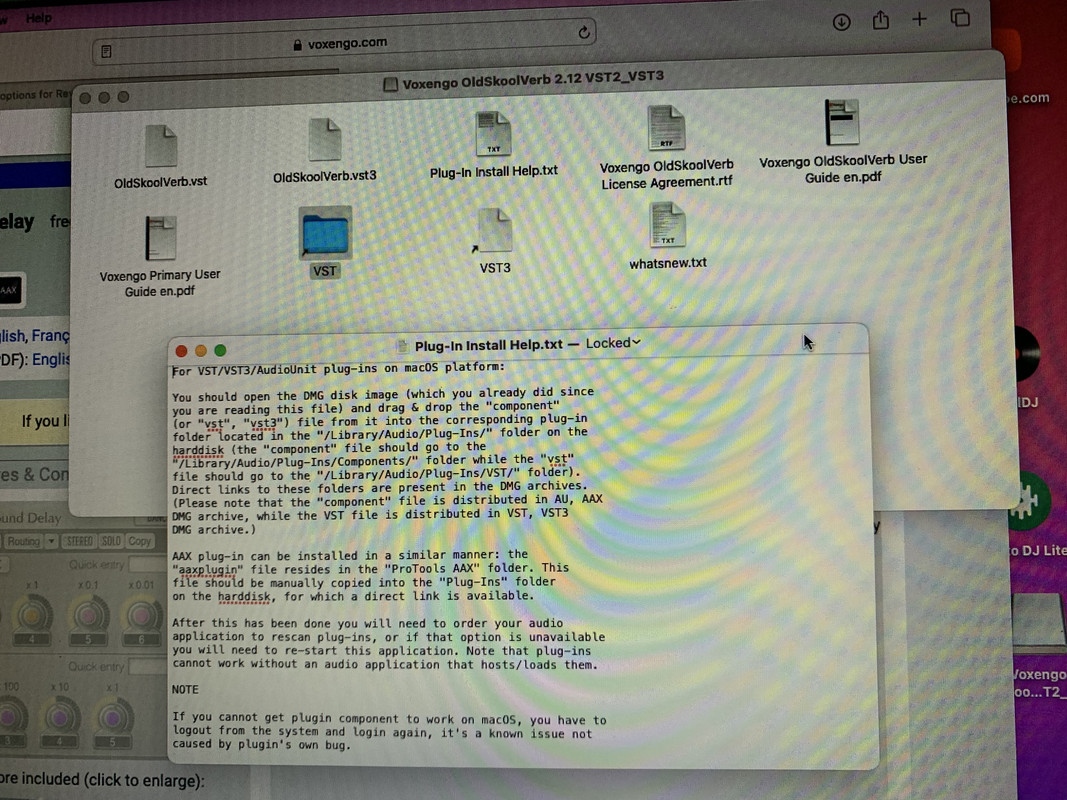Select the VST3 alias icon
Viewport: 1067px width, 800px height.
[495, 231]
